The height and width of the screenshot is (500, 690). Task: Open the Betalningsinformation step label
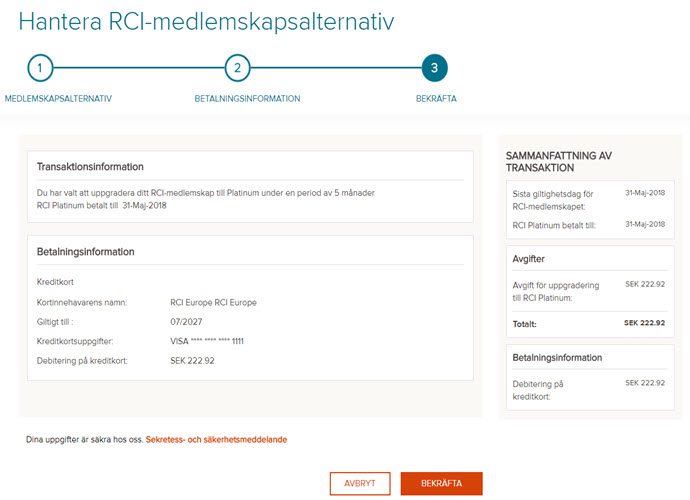coord(247,99)
